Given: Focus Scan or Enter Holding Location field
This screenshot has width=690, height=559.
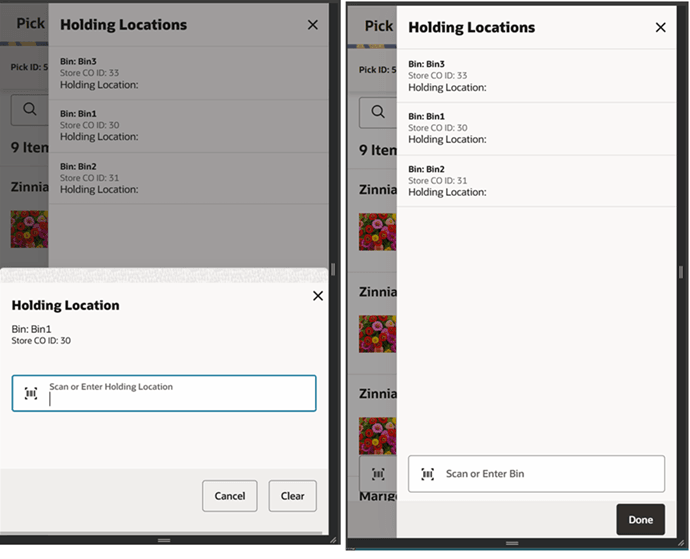Looking at the screenshot, I should pos(164,394).
